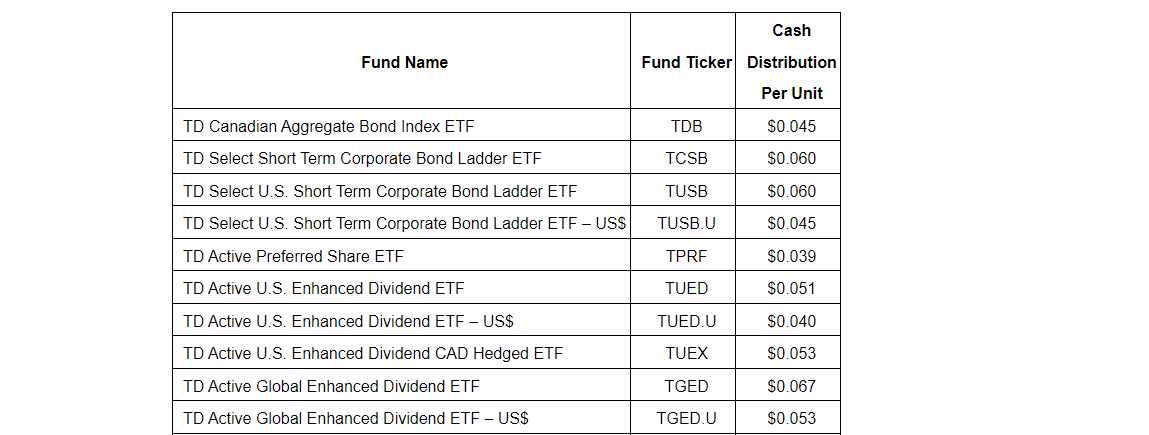Click TD Active Preferred Share ETF name
Screen dimensions: 1149x435
tap(293, 256)
